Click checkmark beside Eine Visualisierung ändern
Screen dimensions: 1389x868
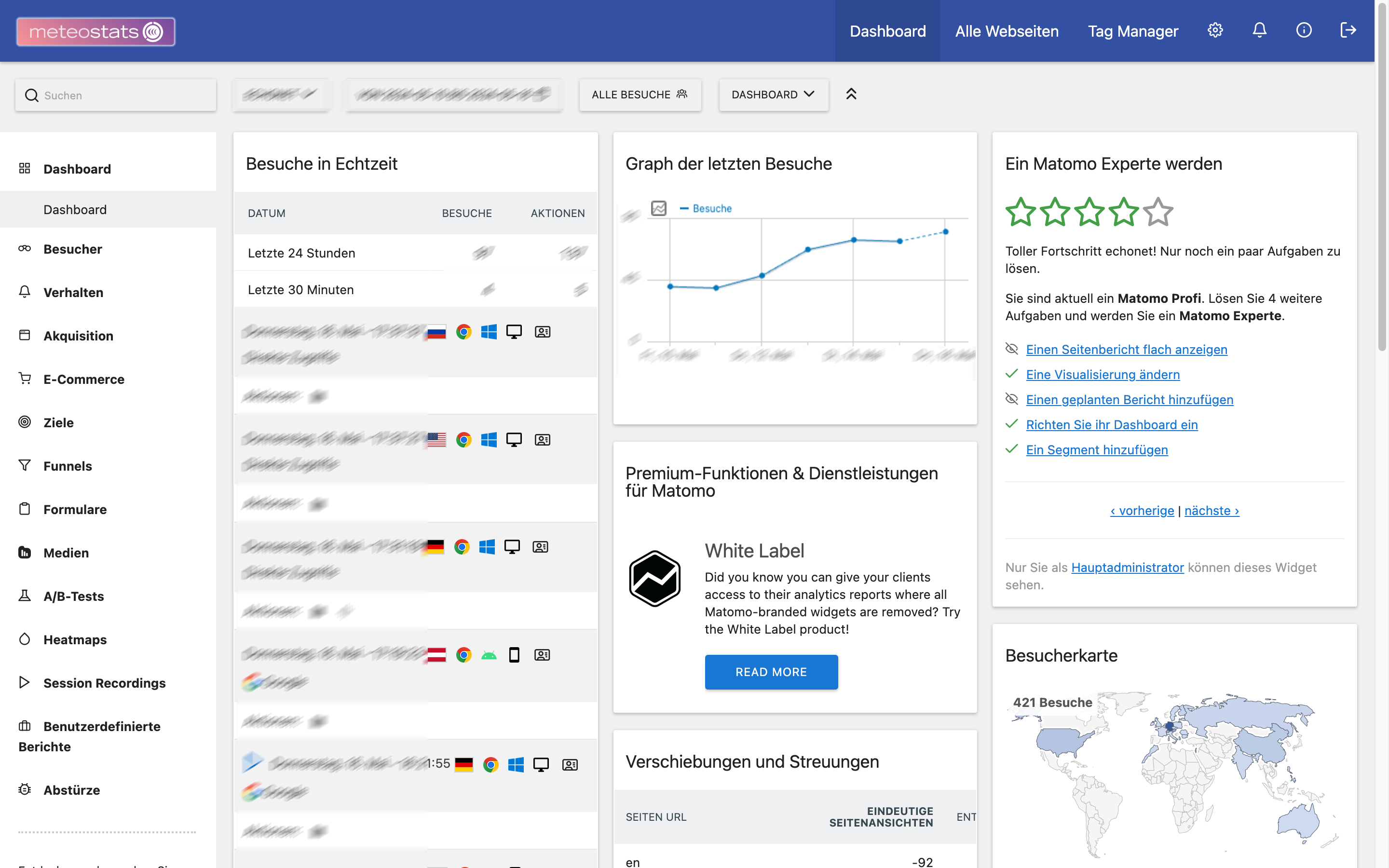(1012, 374)
